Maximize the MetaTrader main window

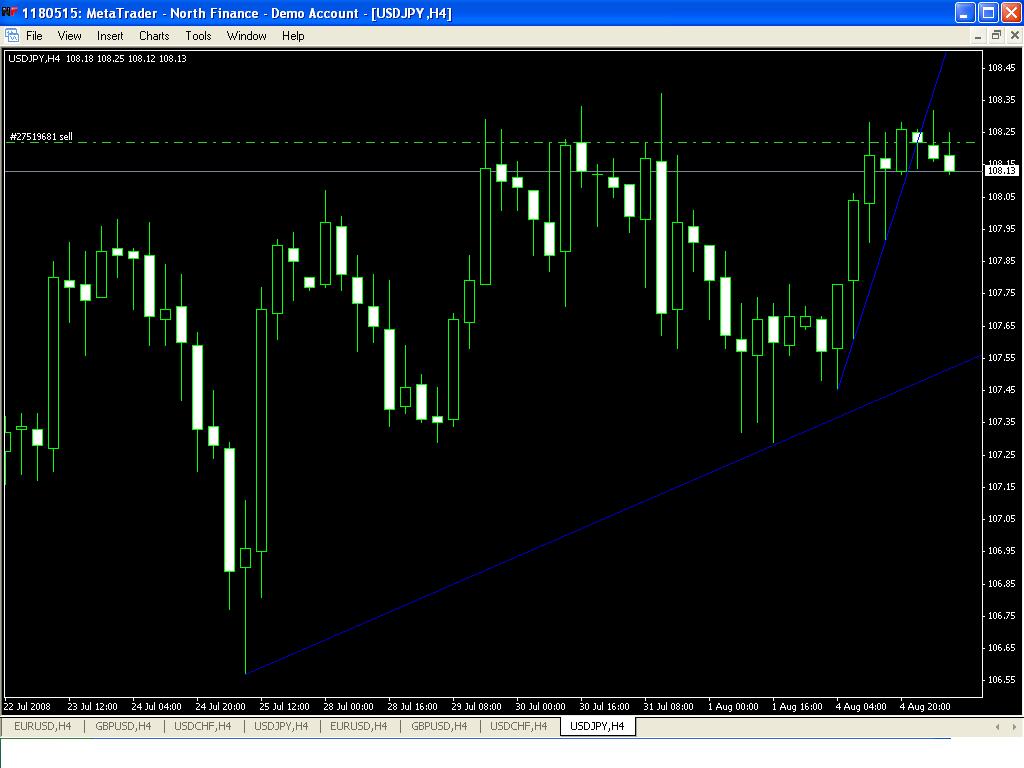[x=988, y=12]
